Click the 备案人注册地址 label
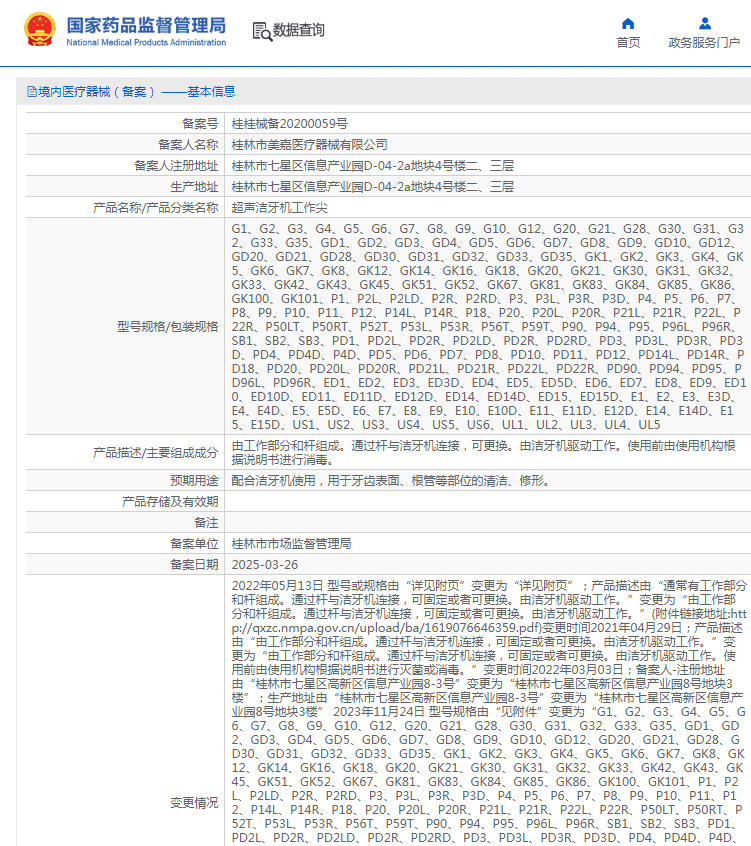This screenshot has height=846, width=751. click(176, 166)
